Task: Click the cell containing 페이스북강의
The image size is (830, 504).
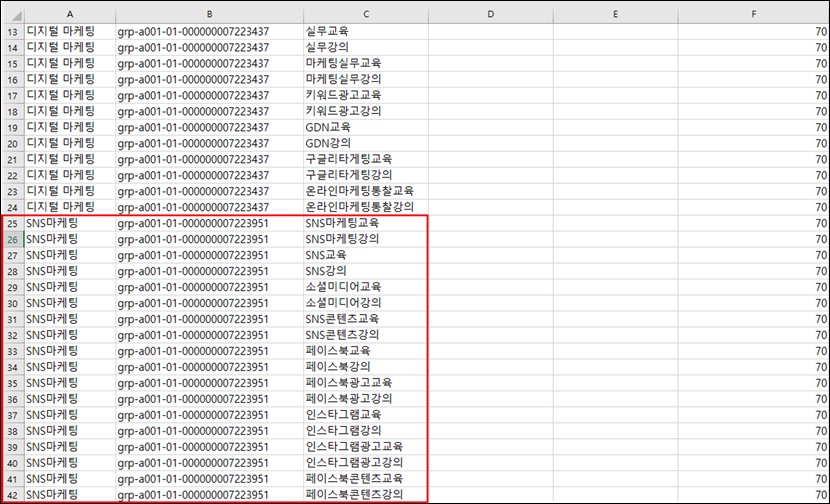Action: coord(366,367)
